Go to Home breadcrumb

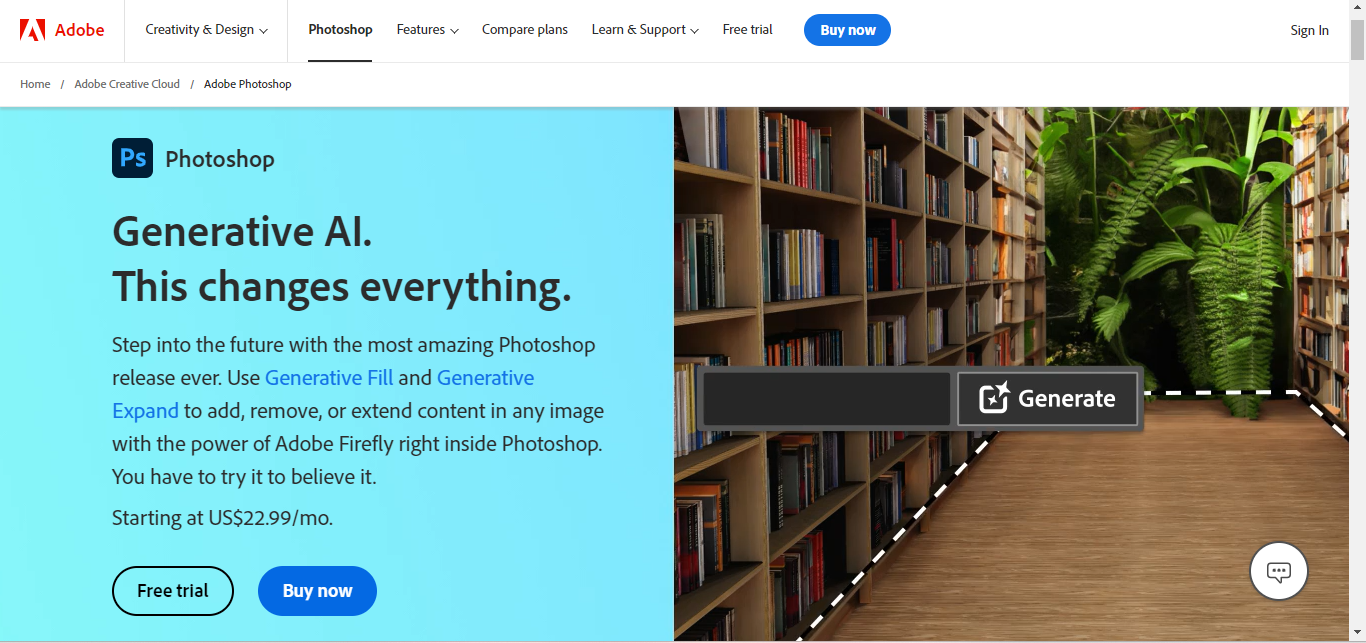[x=35, y=84]
